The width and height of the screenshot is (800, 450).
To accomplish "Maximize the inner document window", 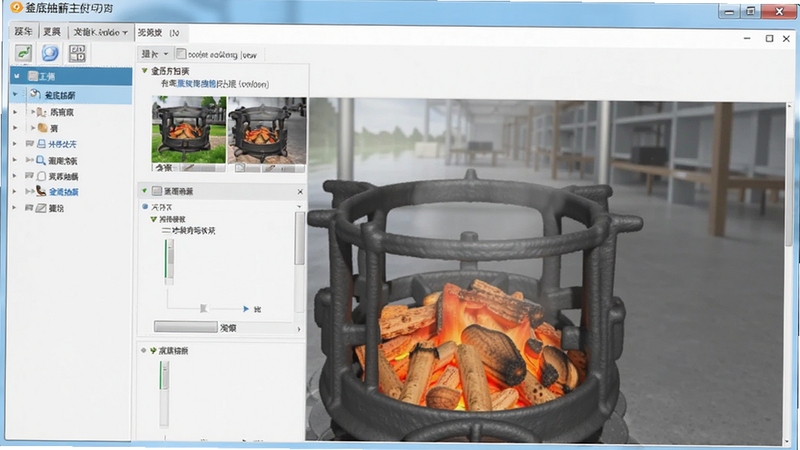I will click(769, 39).
